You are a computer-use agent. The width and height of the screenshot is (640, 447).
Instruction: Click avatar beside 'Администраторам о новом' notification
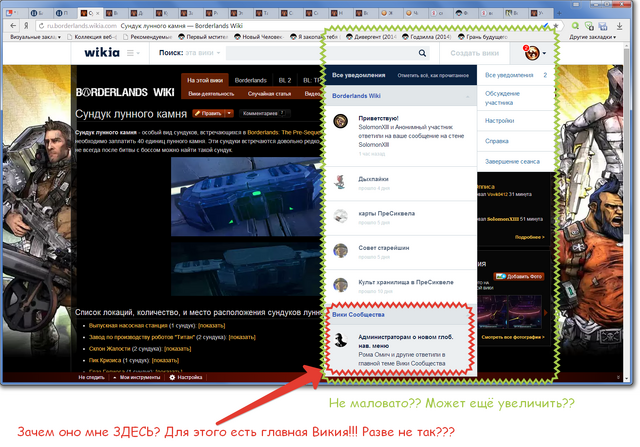340,340
